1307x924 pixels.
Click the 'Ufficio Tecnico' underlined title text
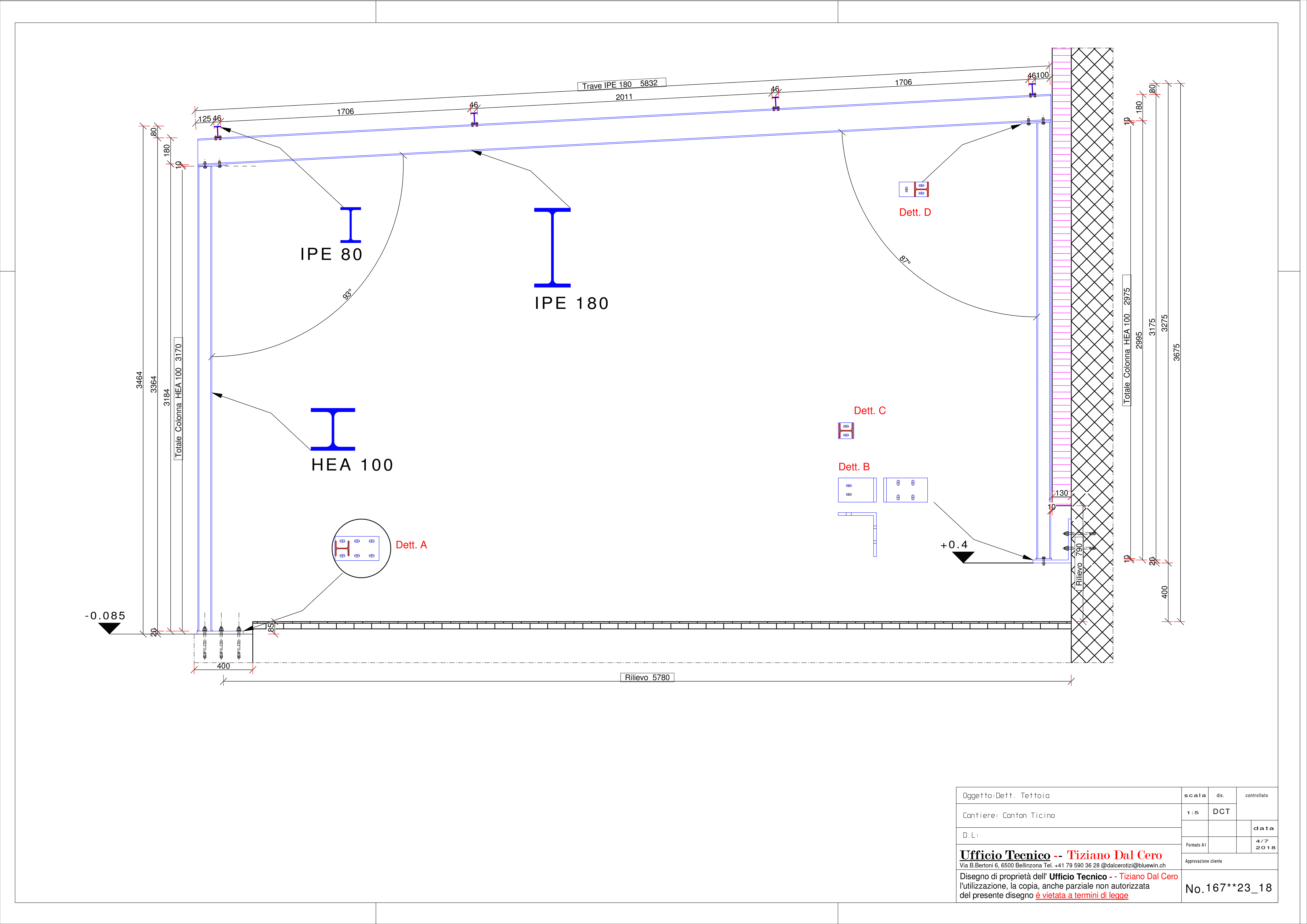(1005, 855)
